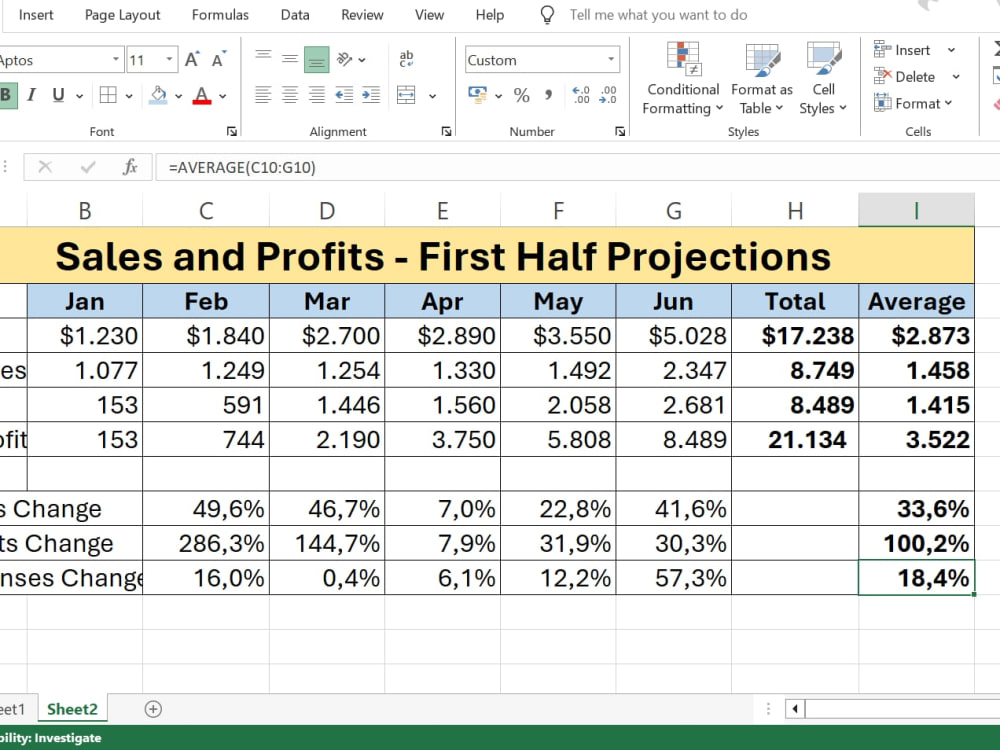Increase indent

371,95
